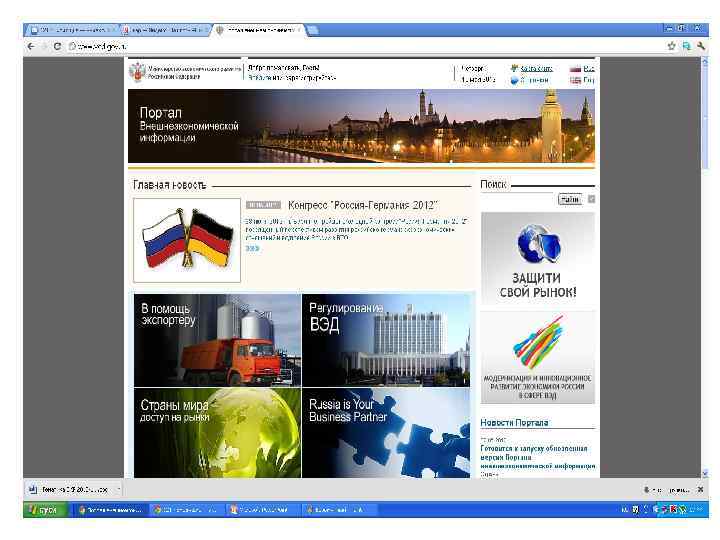The width and height of the screenshot is (720, 540).
Task: Click the address bar URL field
Action: click(x=367, y=46)
